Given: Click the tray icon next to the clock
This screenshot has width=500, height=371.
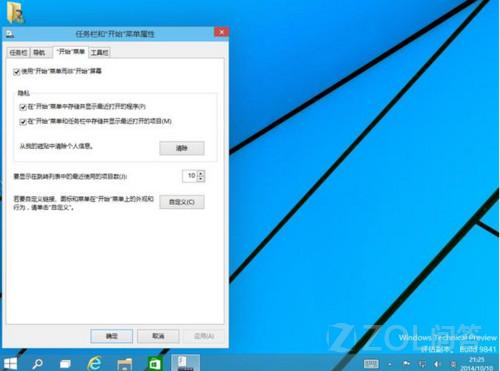Looking at the screenshot, I should pyautogui.click(x=453, y=364).
